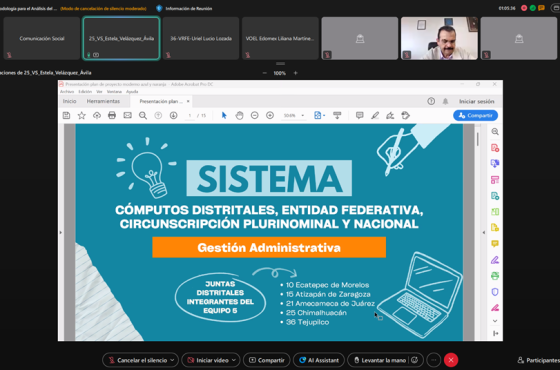This screenshot has height=370, width=560.
Task: Expand Acrobat left navigation pane arrow
Action: pos(60,232)
